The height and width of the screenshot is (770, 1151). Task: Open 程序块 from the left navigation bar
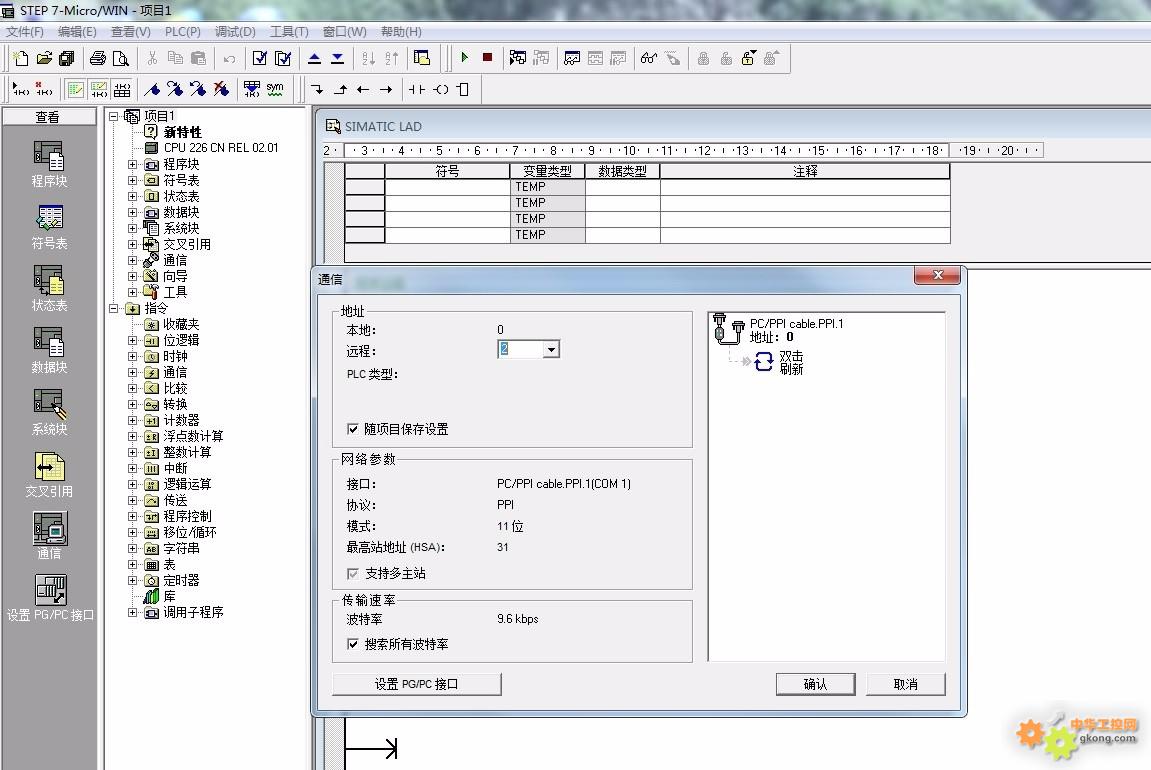[x=49, y=164]
